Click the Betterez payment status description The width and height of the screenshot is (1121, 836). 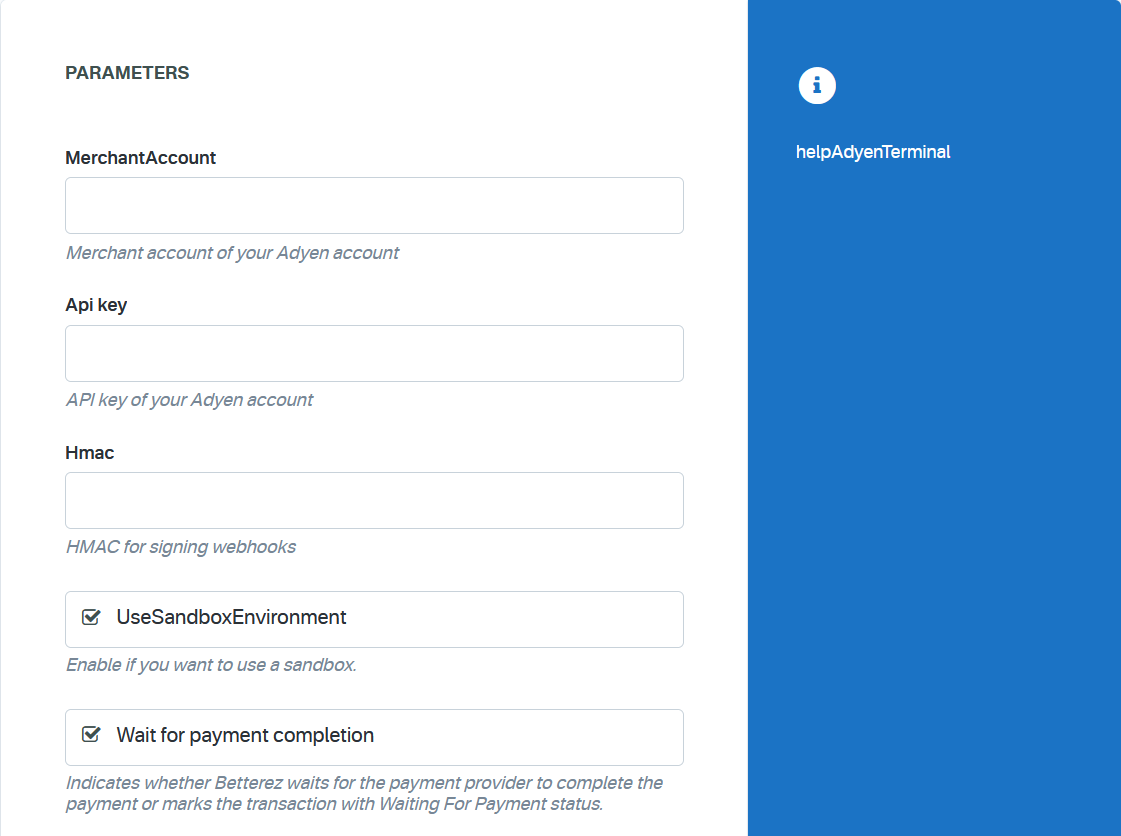[x=363, y=793]
